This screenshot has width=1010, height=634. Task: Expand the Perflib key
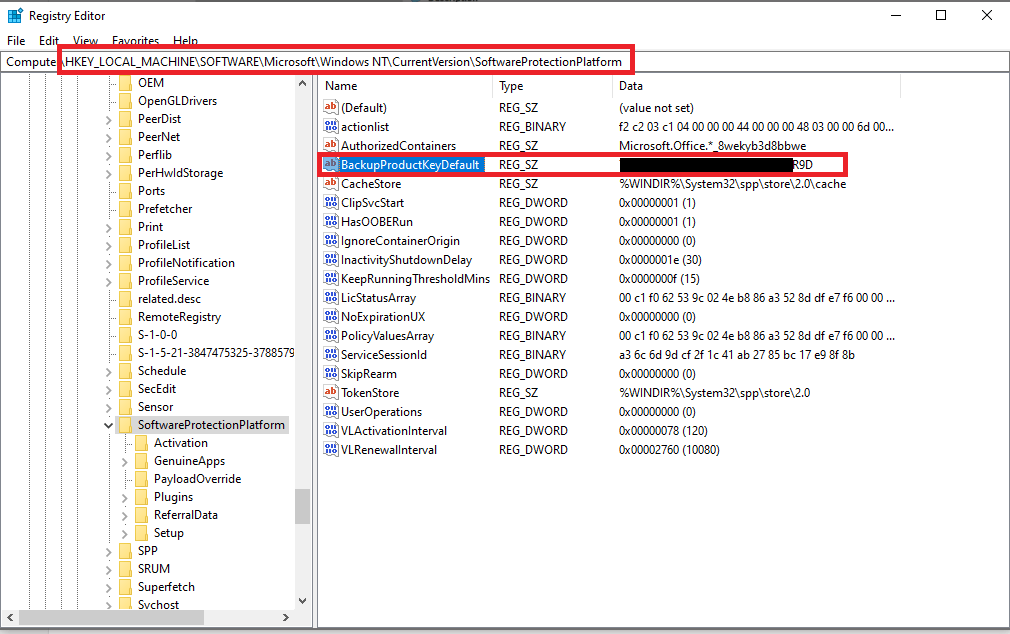(x=108, y=156)
